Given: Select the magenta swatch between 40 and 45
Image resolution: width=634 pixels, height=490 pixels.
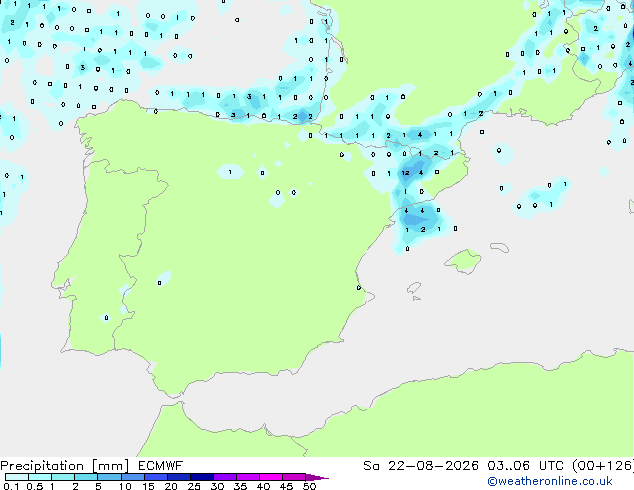Looking at the screenshot, I should pyautogui.click(x=271, y=477).
